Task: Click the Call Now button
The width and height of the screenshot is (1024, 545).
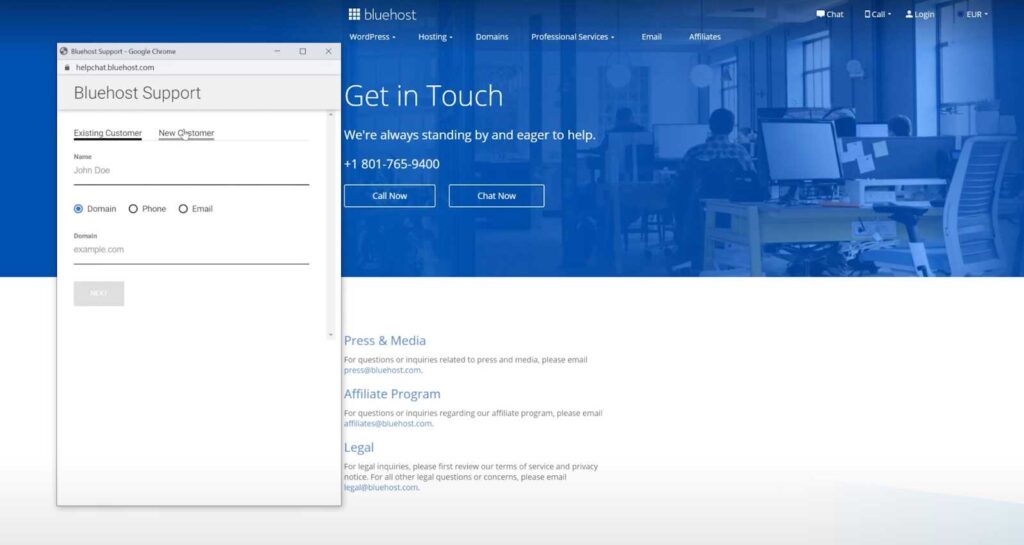Action: point(389,196)
